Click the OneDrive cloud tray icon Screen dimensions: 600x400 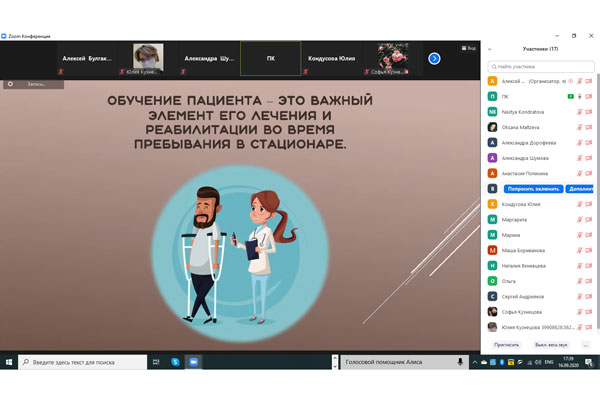click(484, 362)
